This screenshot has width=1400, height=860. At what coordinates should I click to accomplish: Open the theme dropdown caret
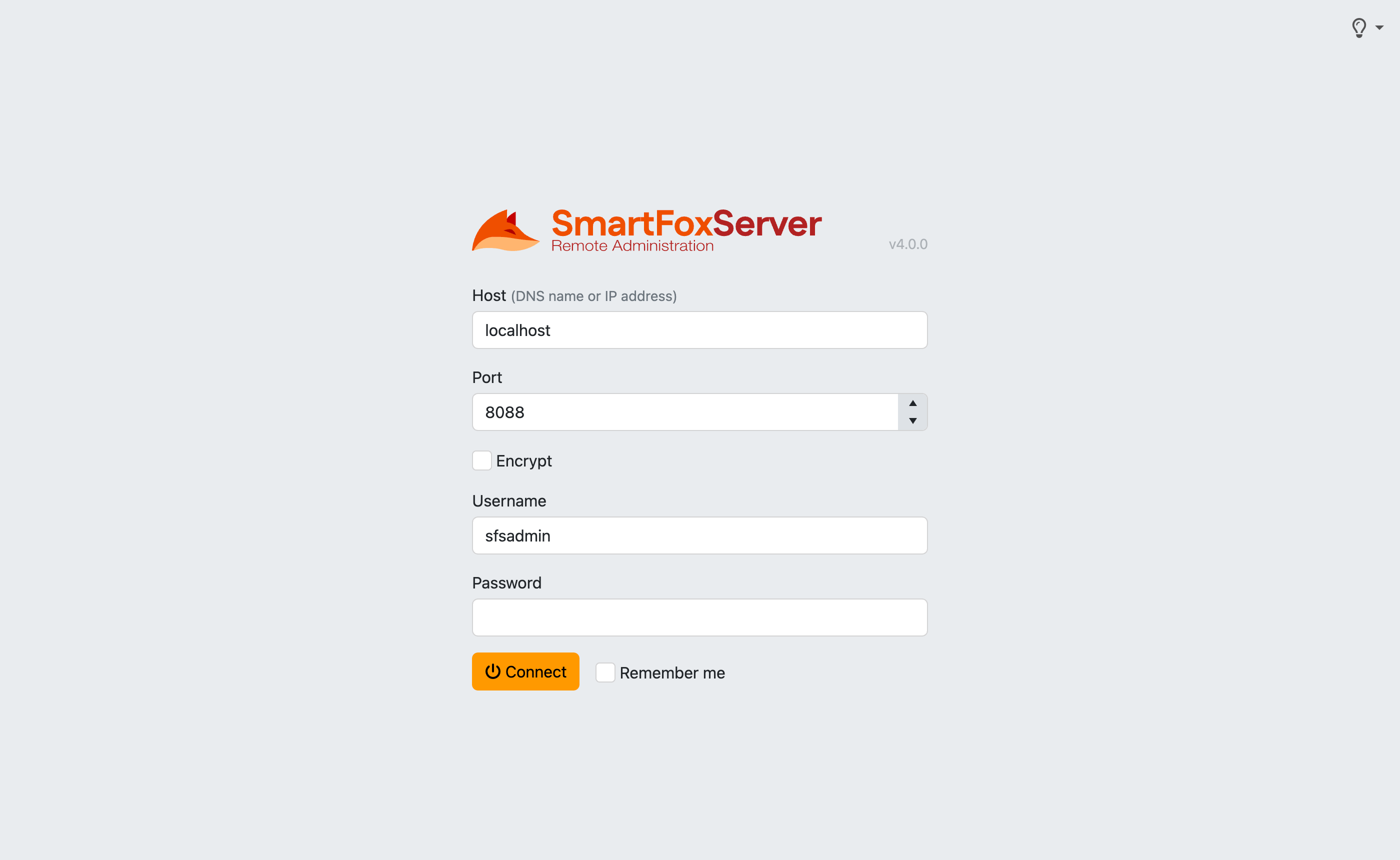(x=1379, y=28)
